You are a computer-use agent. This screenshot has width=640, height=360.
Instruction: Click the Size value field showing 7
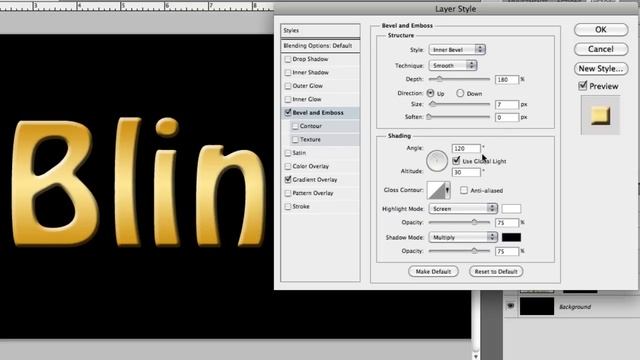(x=507, y=105)
